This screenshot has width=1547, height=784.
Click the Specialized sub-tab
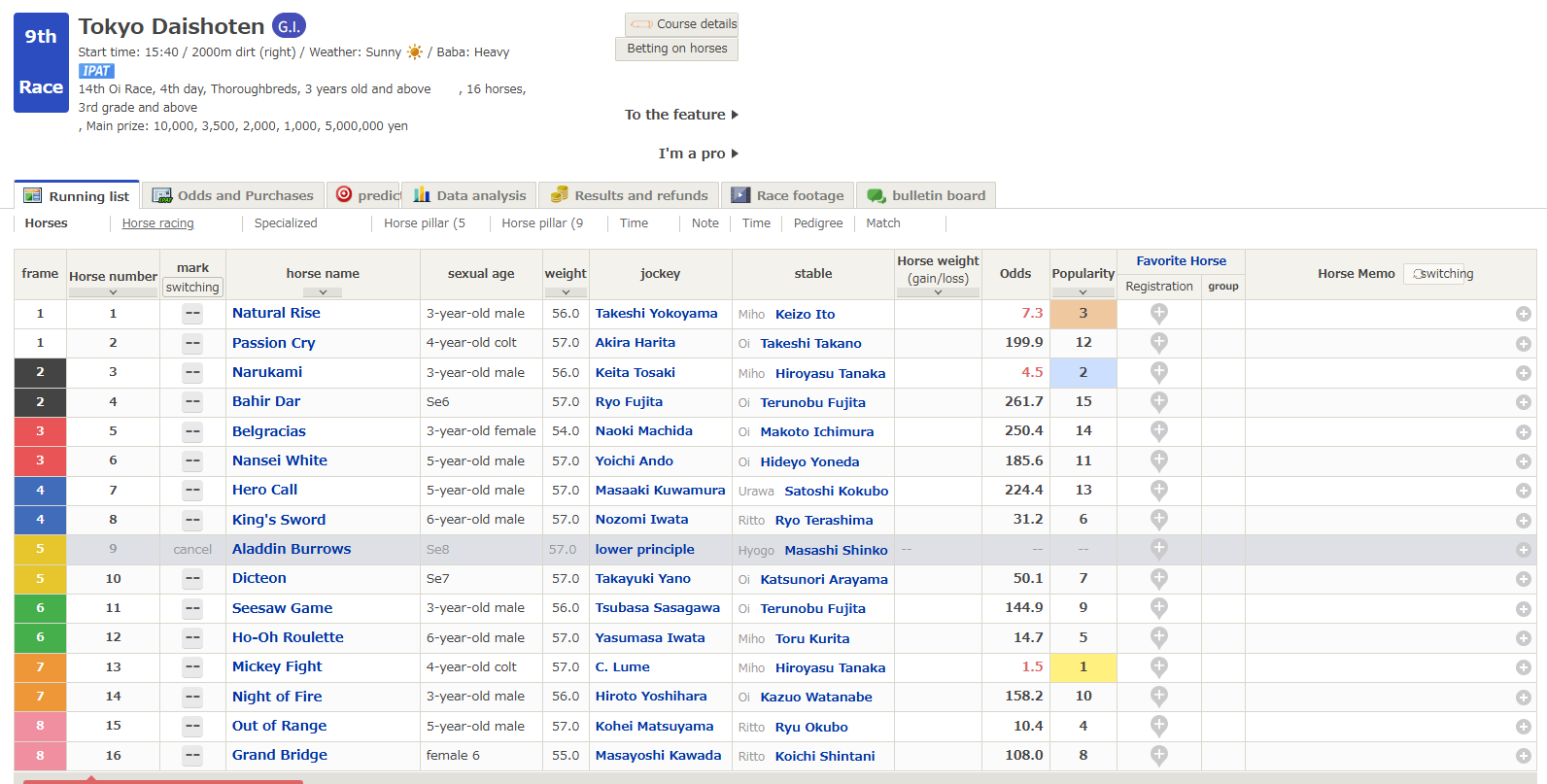pyautogui.click(x=286, y=223)
